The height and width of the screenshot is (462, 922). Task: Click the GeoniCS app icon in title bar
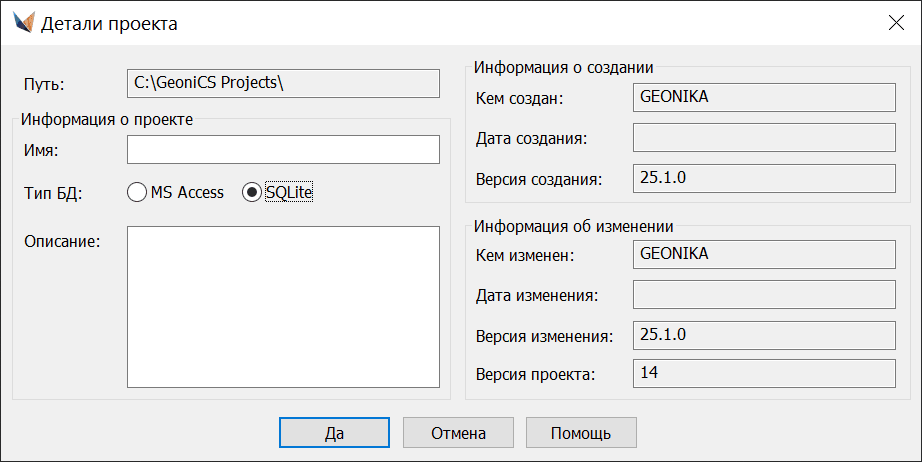(x=24, y=23)
